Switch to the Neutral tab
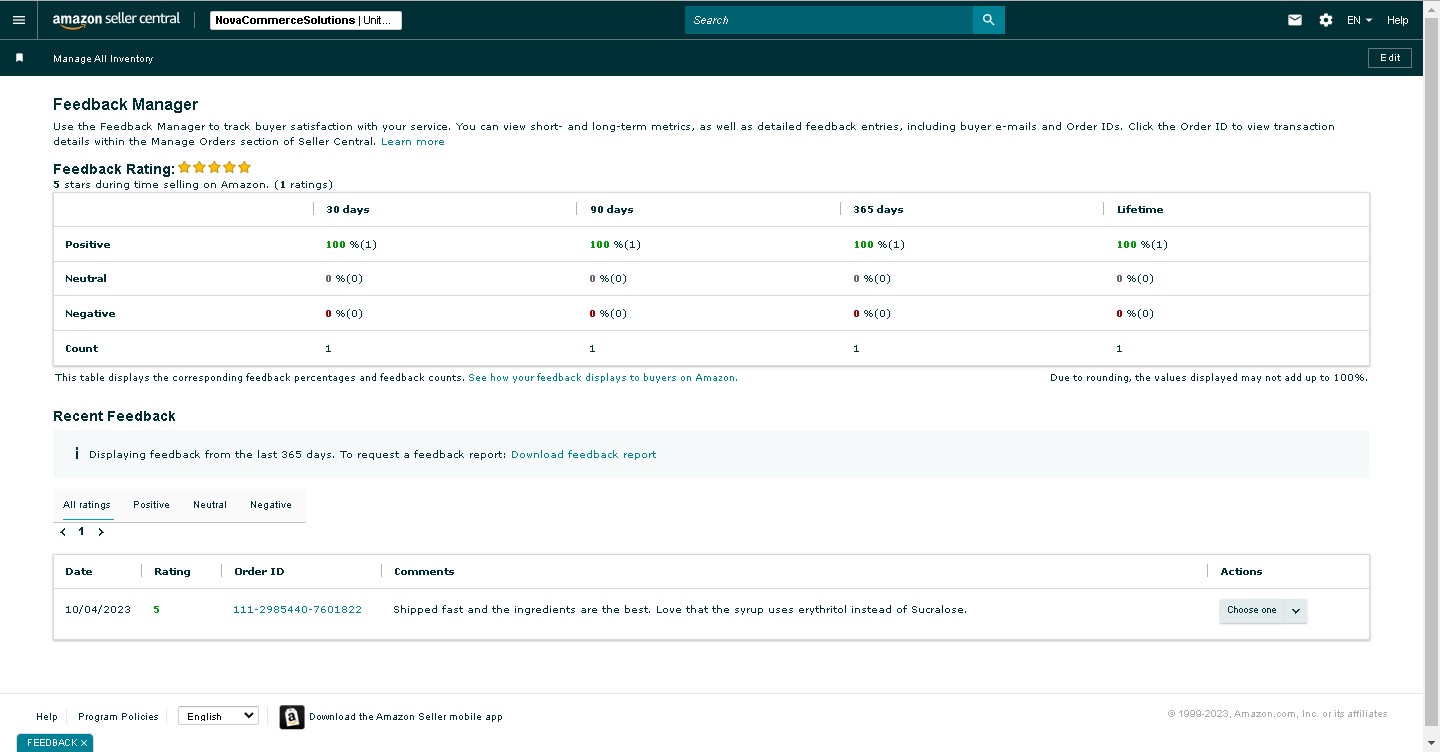Screen dimensions: 1440x752 point(210,505)
